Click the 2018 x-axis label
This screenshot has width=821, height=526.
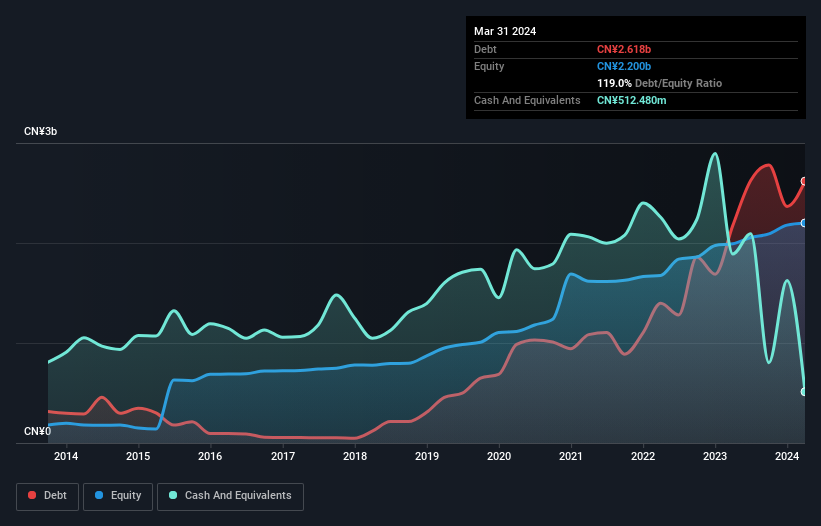(x=355, y=456)
